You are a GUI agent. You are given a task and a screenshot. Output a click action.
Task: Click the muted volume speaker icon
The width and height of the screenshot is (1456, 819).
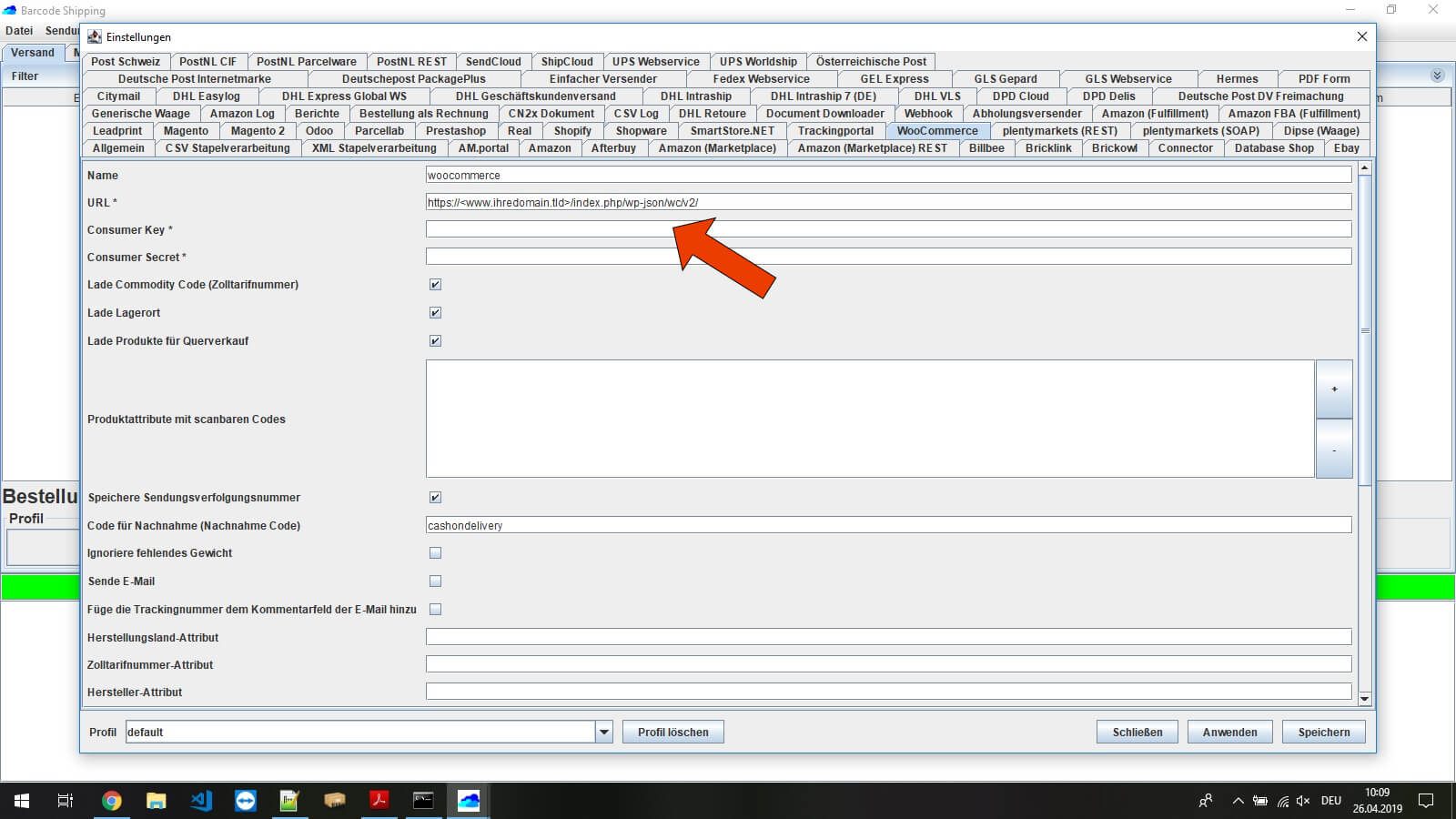coord(1303,801)
